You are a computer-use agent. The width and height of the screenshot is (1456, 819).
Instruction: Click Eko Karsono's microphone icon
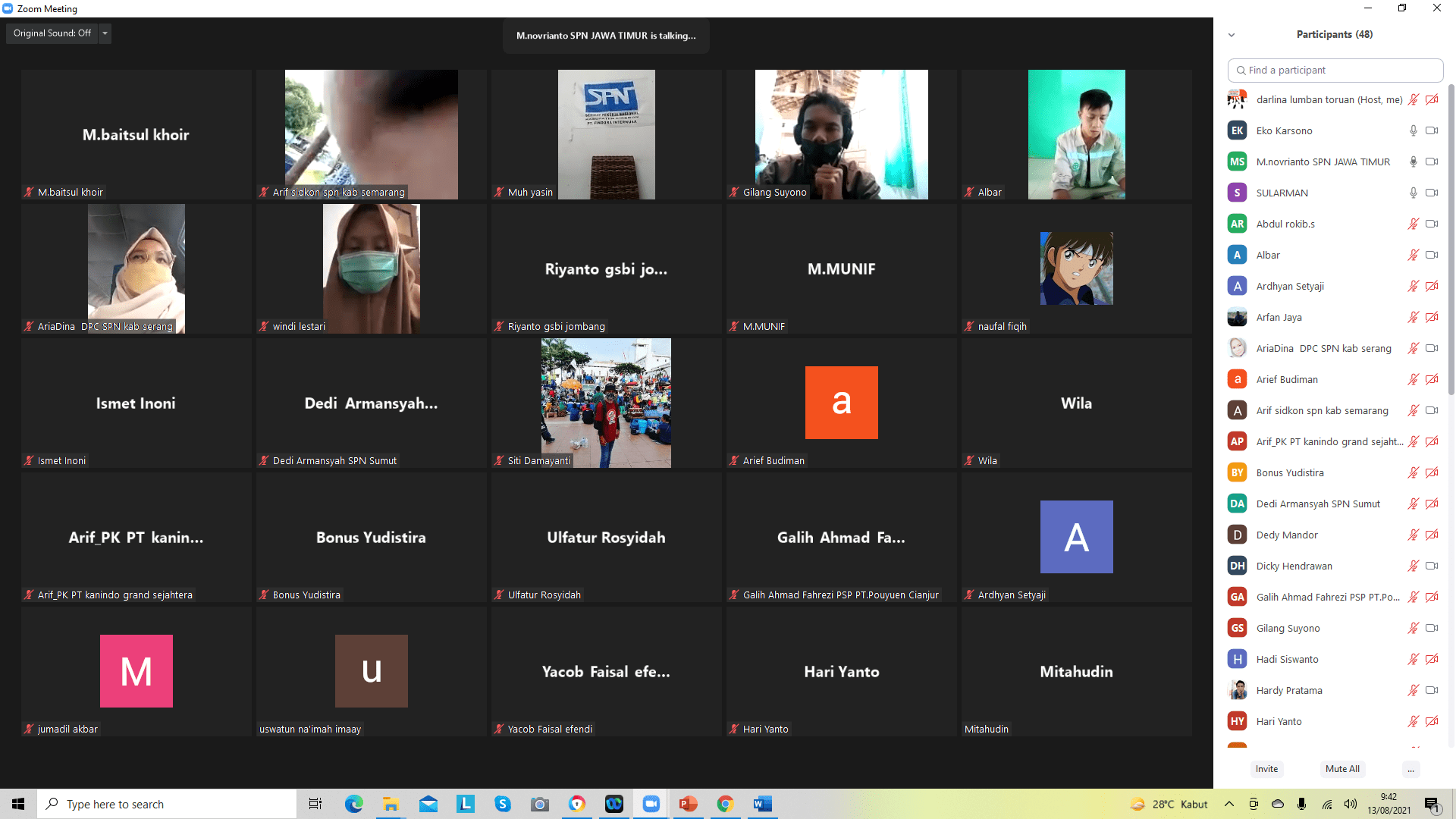[x=1413, y=130]
